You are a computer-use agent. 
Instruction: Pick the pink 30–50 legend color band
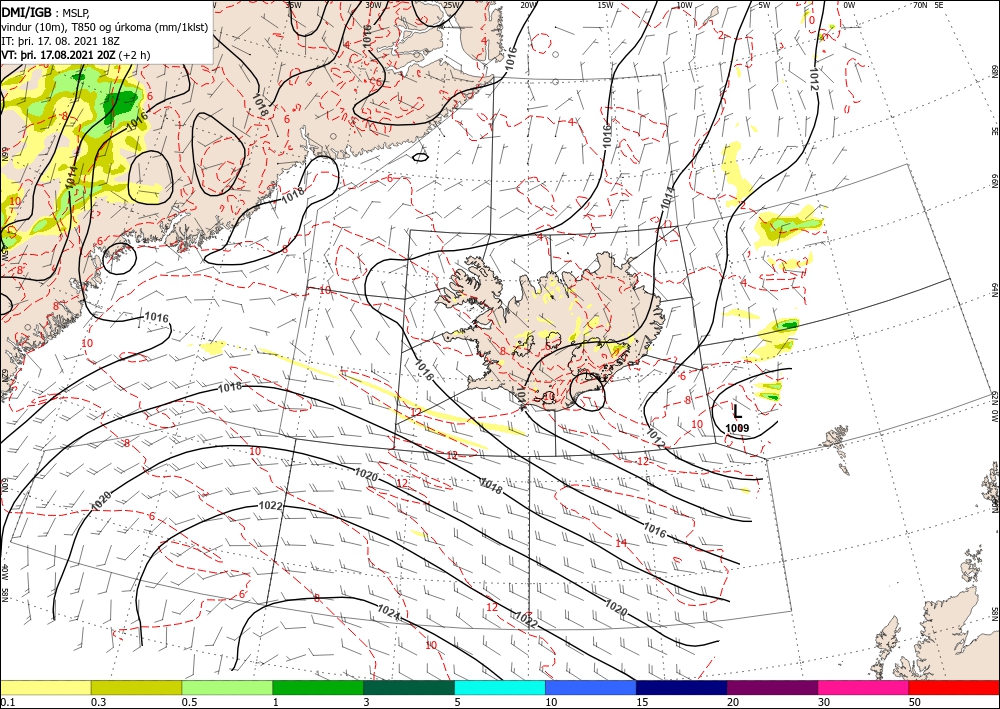[x=864, y=687]
